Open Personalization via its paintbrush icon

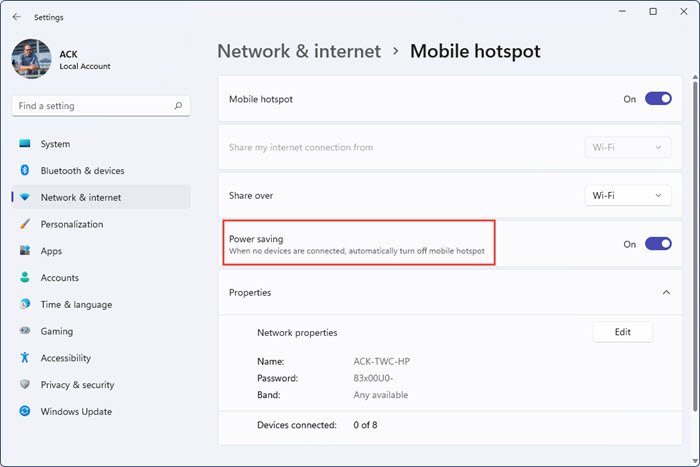tap(25, 224)
